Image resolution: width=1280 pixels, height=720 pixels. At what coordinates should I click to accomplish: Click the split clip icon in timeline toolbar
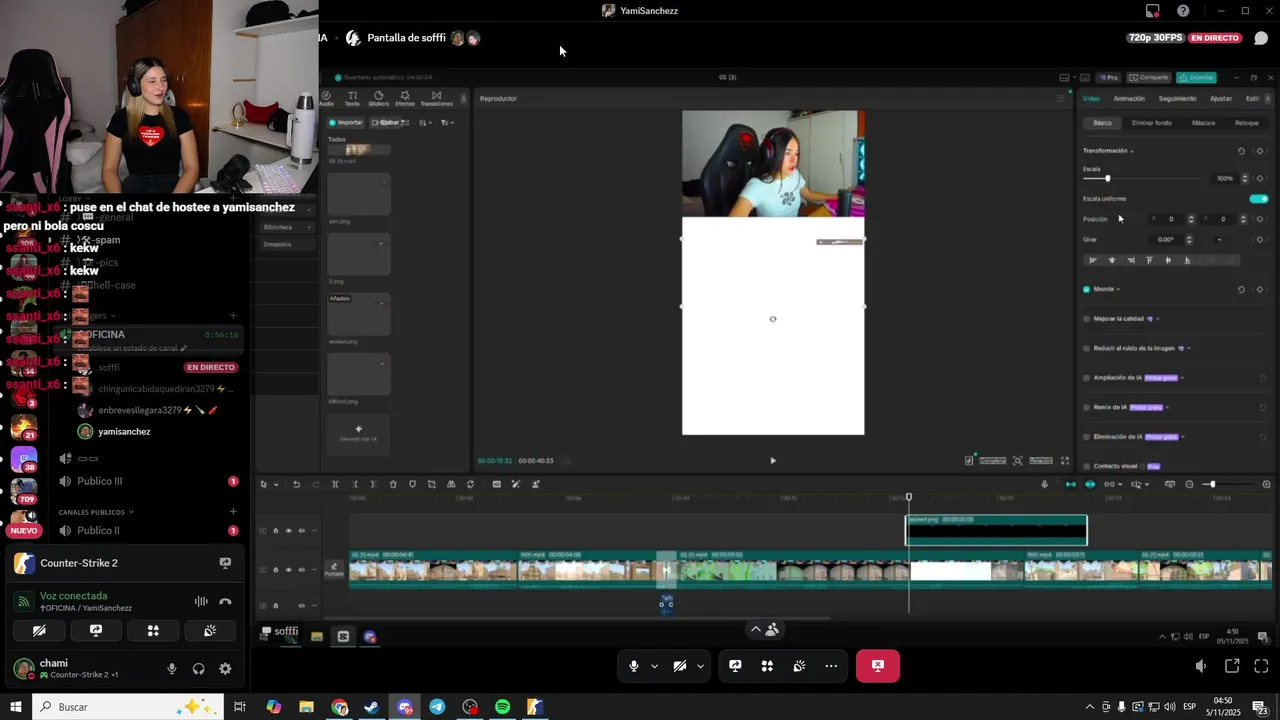click(335, 484)
